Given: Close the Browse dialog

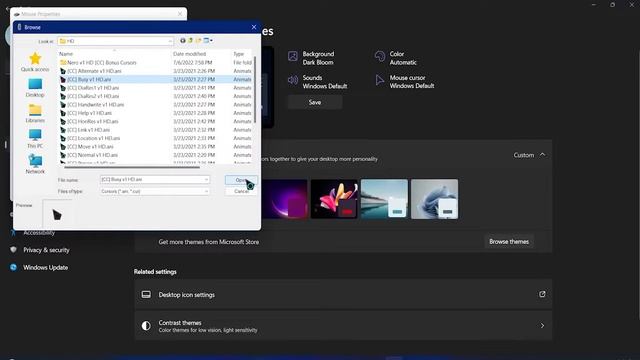Looking at the screenshot, I should click(254, 27).
